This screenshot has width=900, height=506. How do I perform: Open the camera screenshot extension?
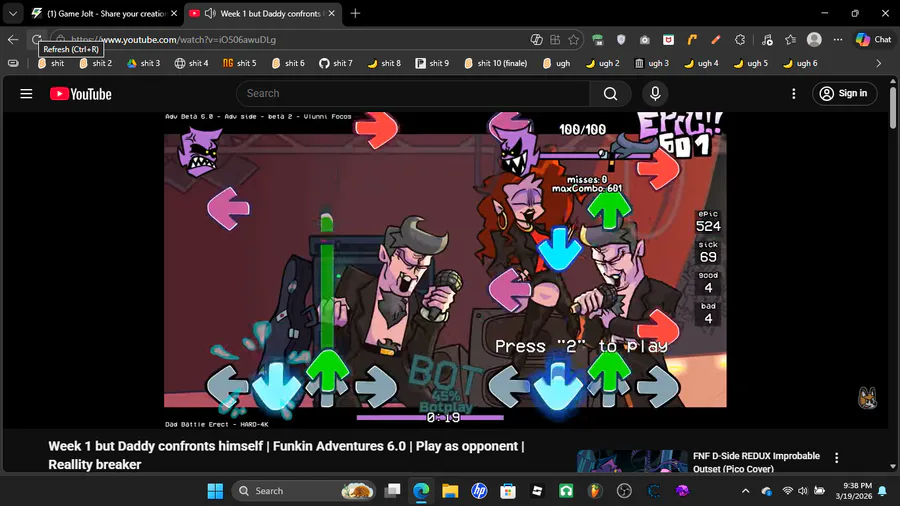tap(645, 40)
